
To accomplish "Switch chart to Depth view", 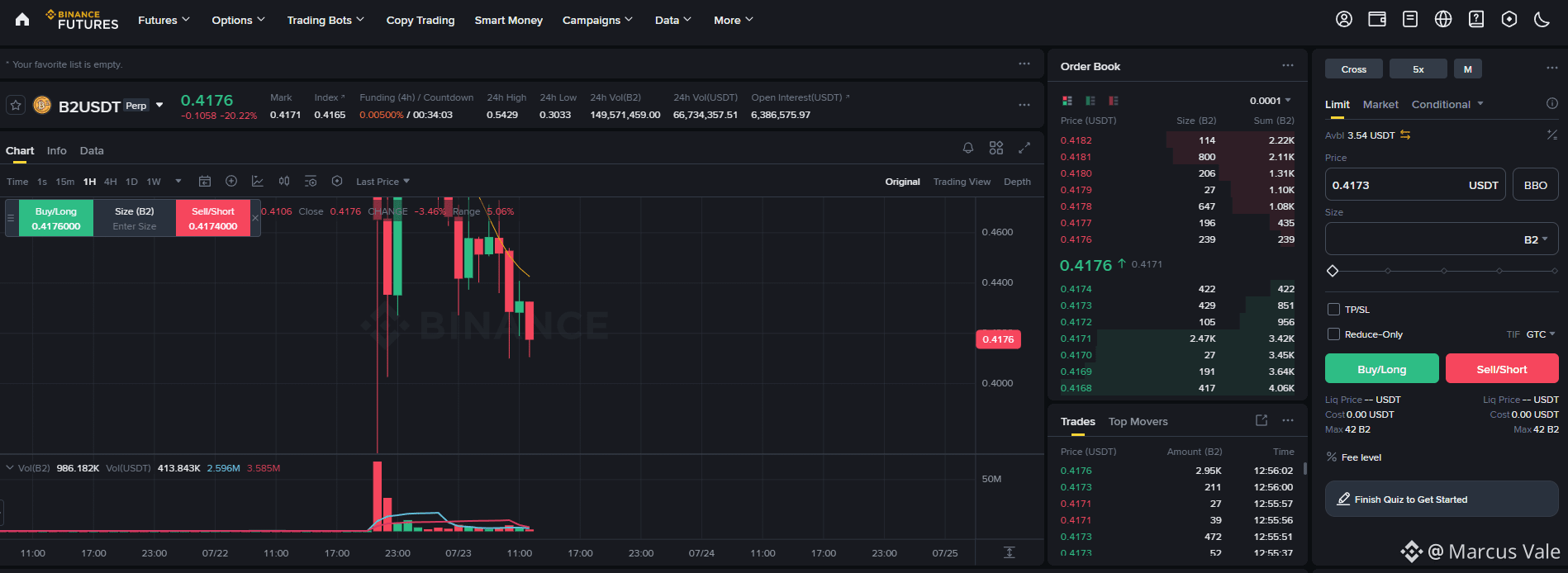I will (x=1017, y=182).
